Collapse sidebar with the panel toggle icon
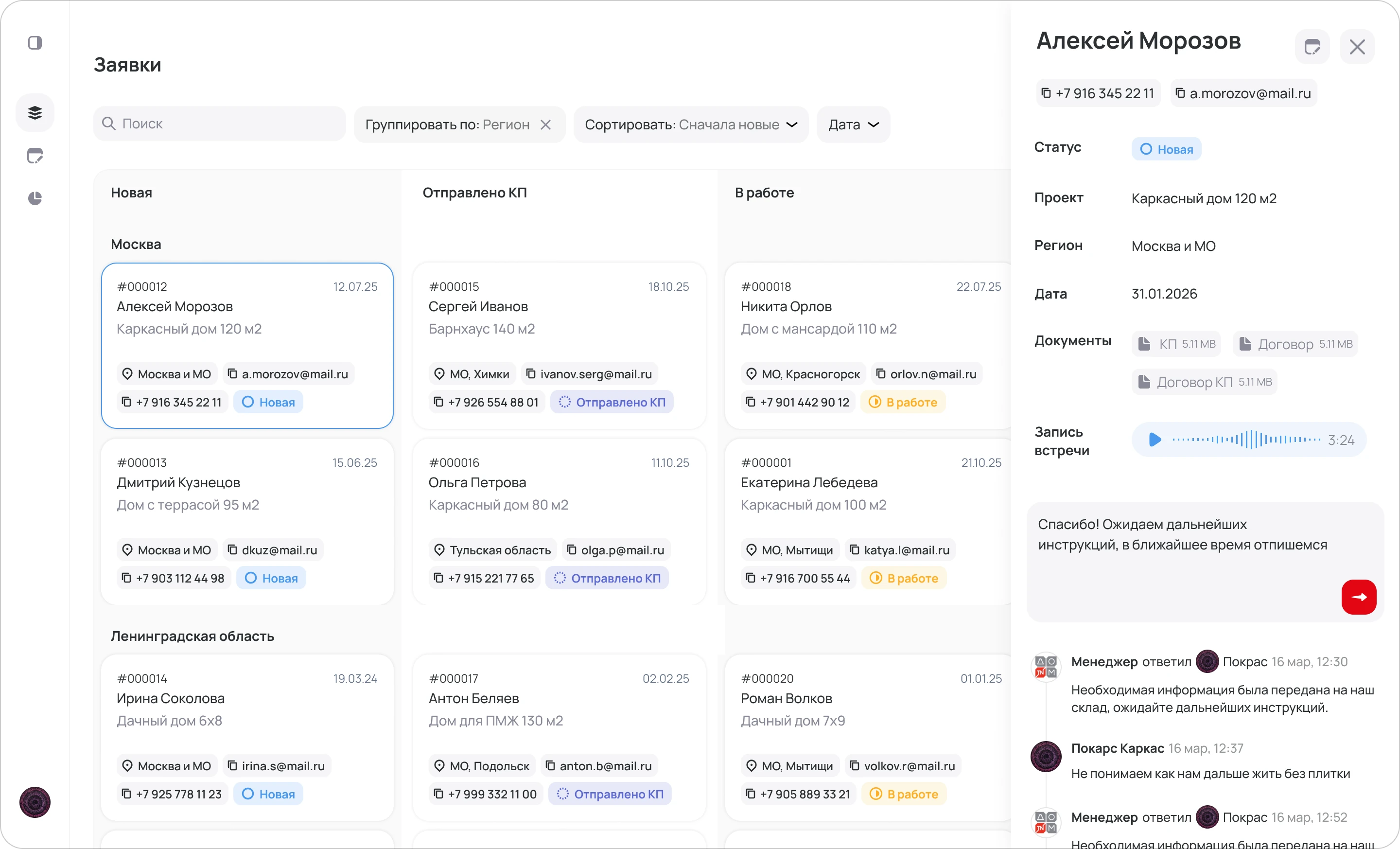 [35, 43]
